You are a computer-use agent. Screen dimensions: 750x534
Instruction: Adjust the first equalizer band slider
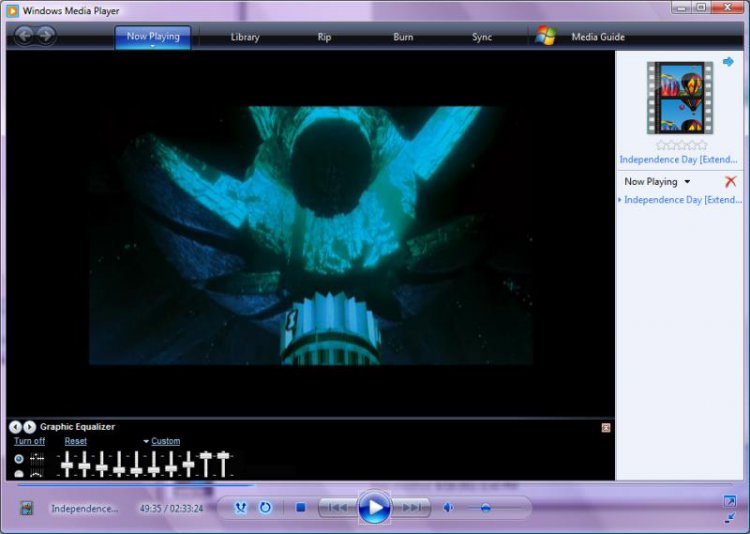[x=67, y=465]
